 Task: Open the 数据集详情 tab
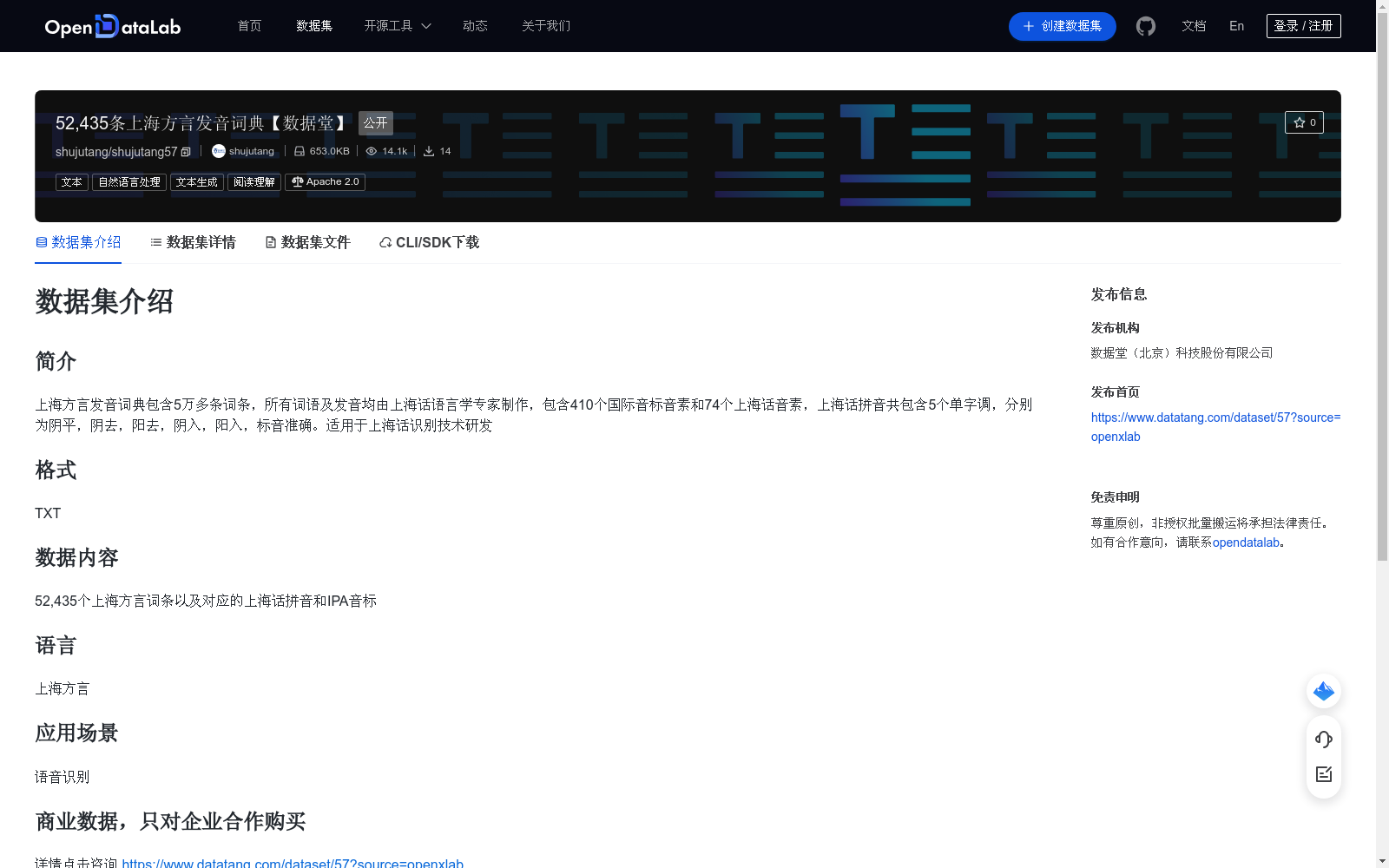pyautogui.click(x=200, y=242)
